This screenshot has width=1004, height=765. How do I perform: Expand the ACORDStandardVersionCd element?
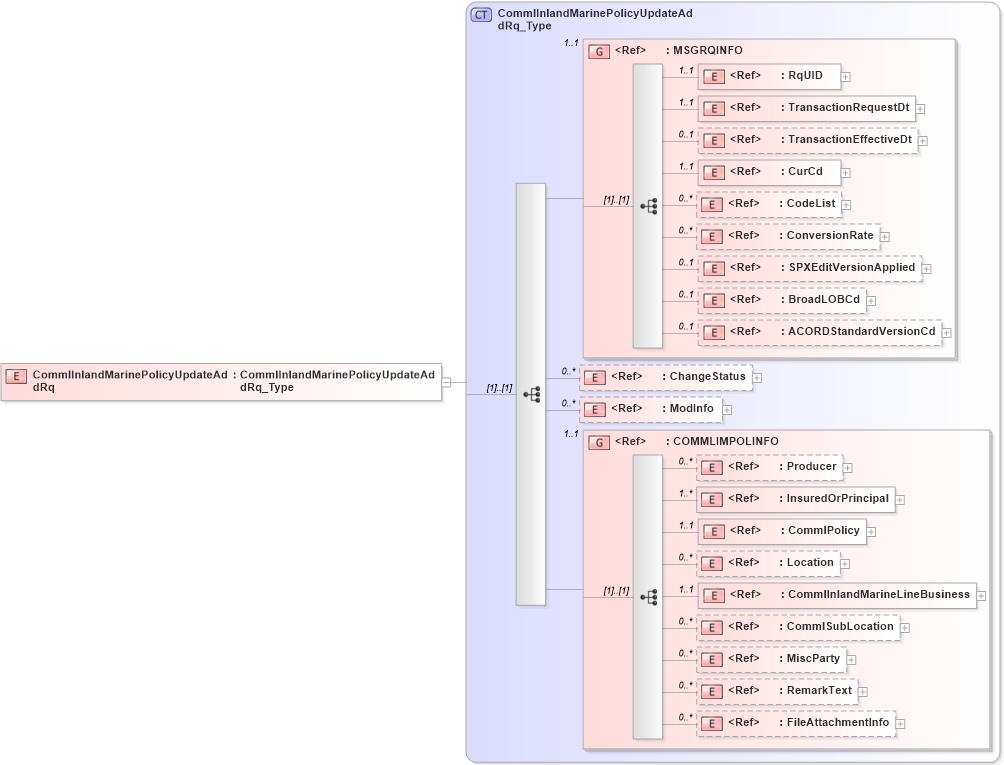(946, 331)
